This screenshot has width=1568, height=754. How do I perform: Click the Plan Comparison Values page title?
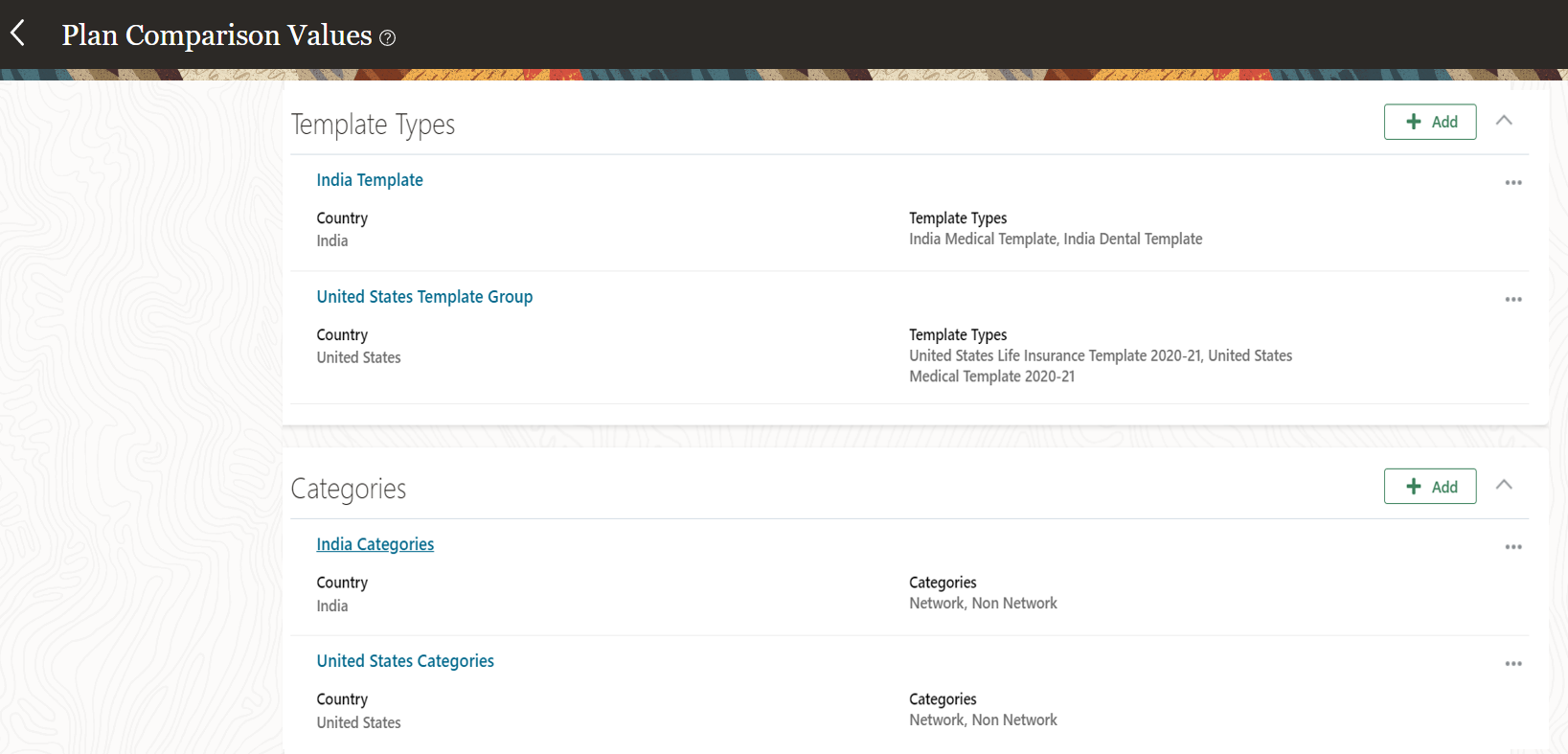(216, 35)
